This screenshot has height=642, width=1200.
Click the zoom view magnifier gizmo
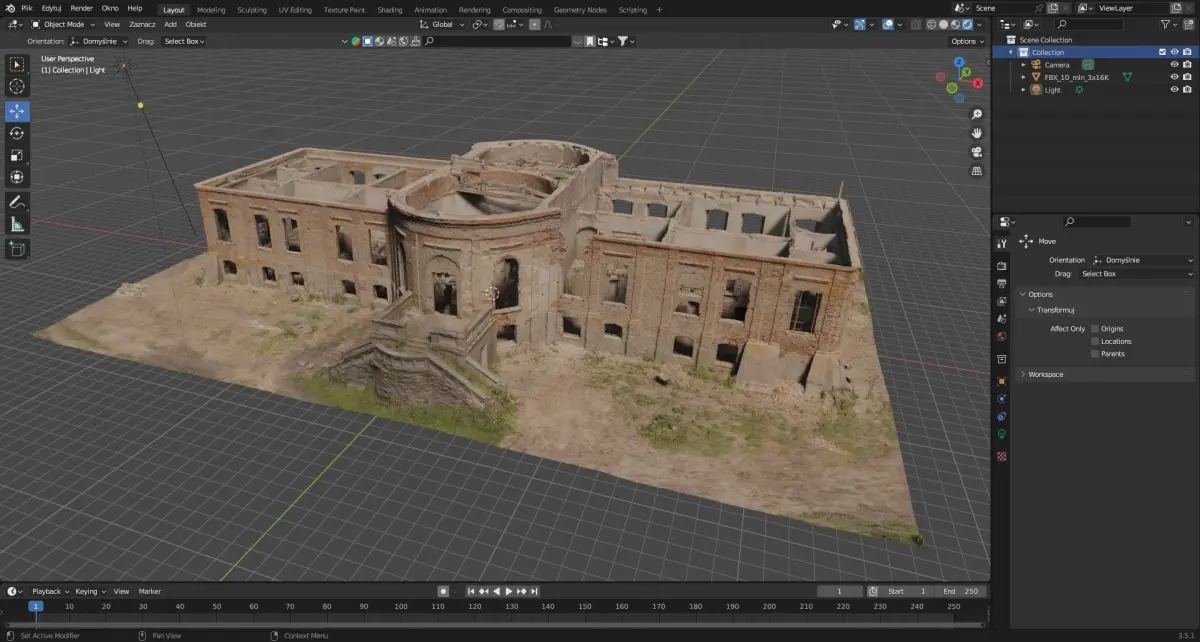coord(976,114)
